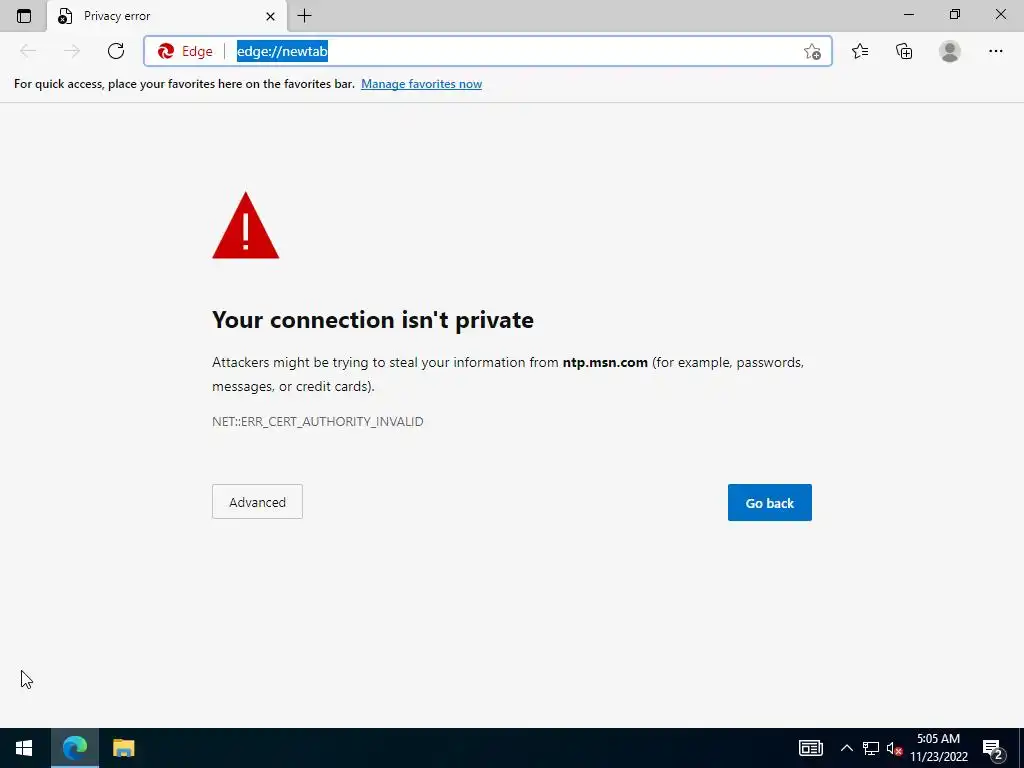Open the clock showing 5:05 AM
Screen dimensions: 1024x768
tap(938, 748)
